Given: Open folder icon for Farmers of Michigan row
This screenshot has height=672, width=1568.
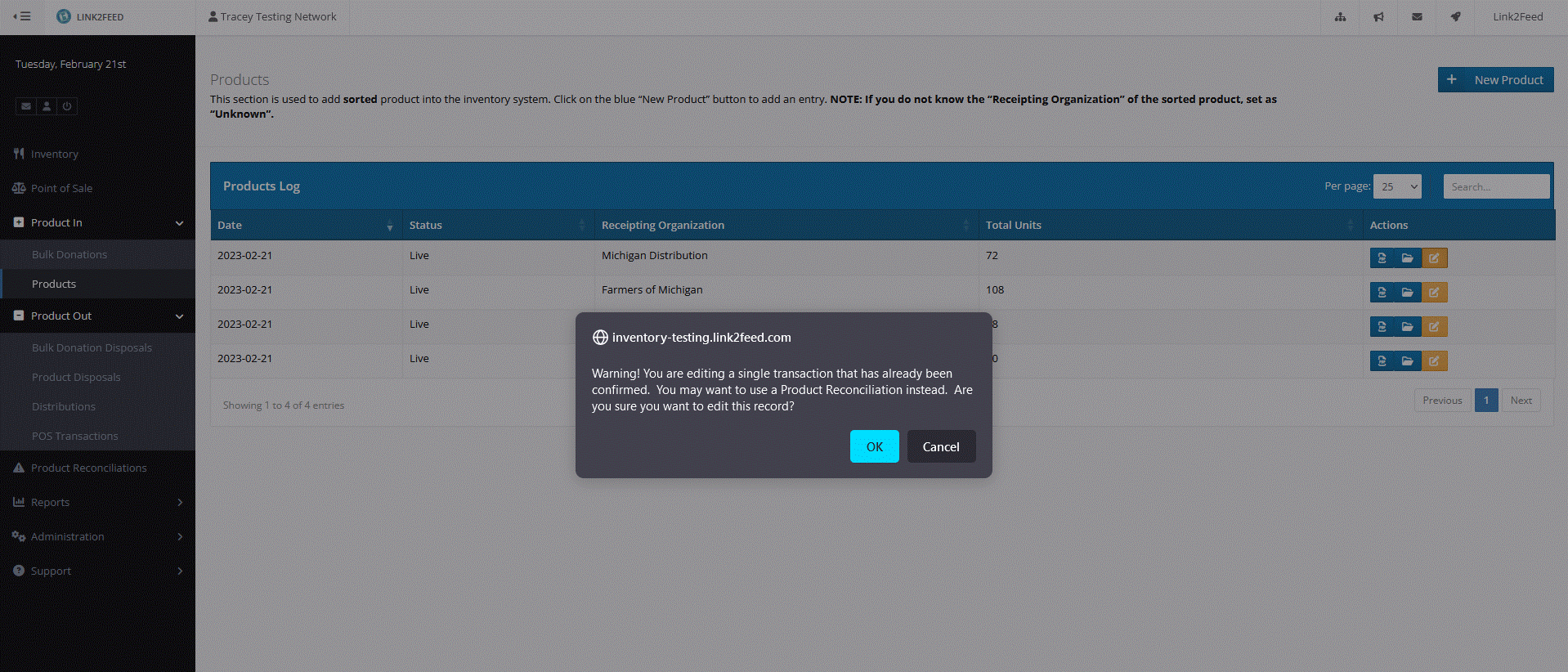Looking at the screenshot, I should (x=1408, y=293).
